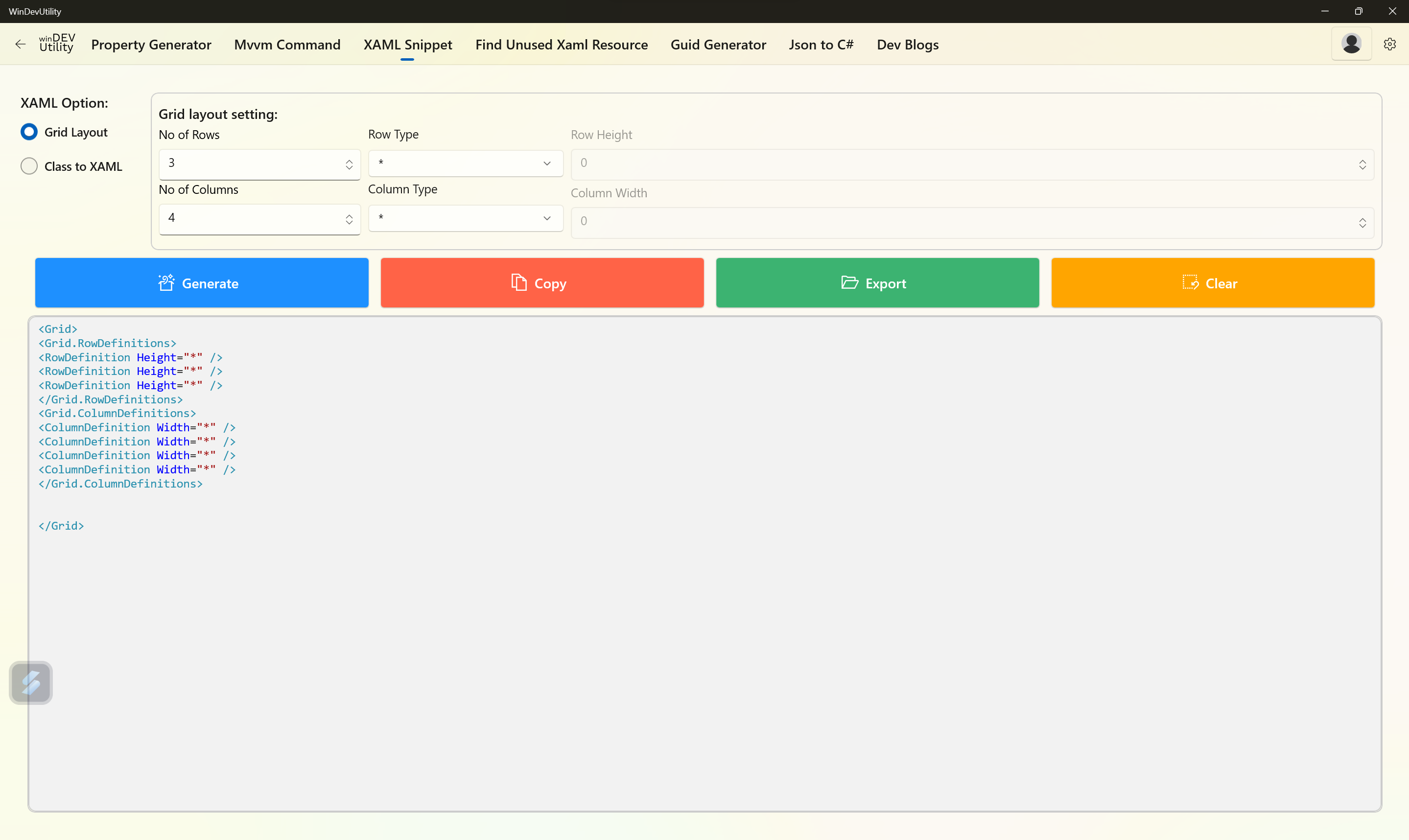Select the Grid Layout radio option
Viewport: 1409px width, 840px height.
(x=29, y=132)
